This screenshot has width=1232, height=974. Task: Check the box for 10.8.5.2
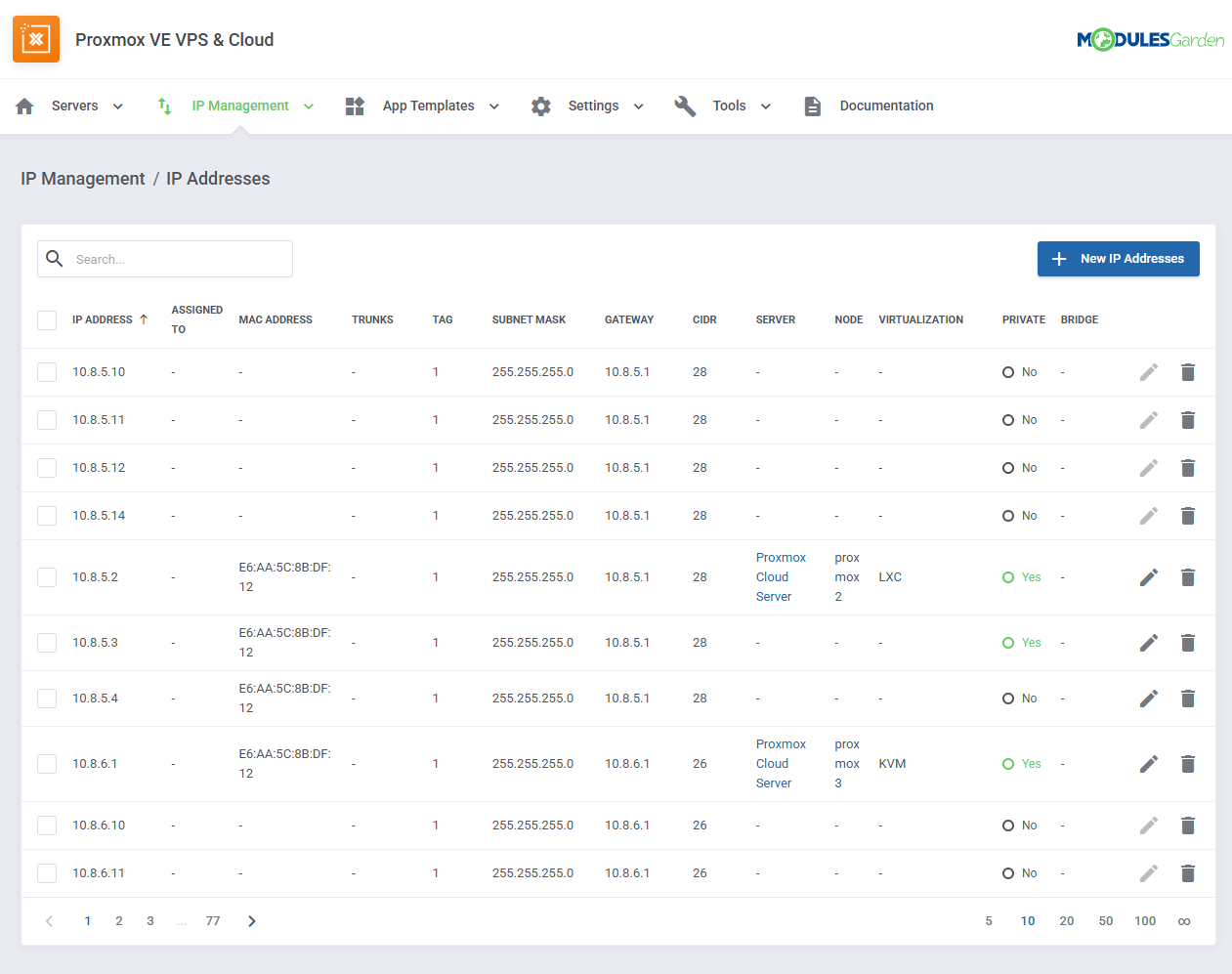(x=47, y=577)
